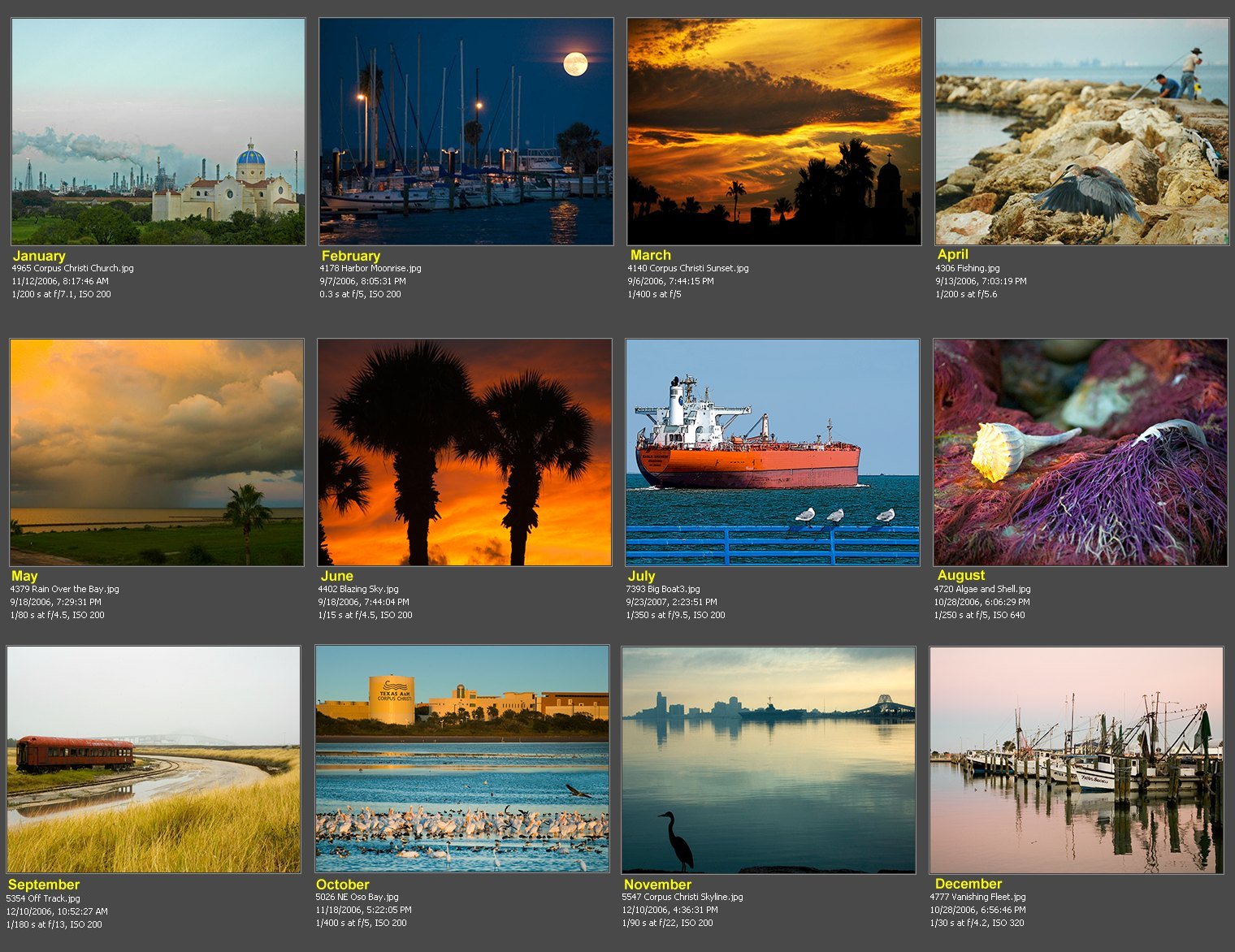Select the 4402 Blazing Sky.jpg caption
1235x952 pixels.
pyautogui.click(x=358, y=589)
